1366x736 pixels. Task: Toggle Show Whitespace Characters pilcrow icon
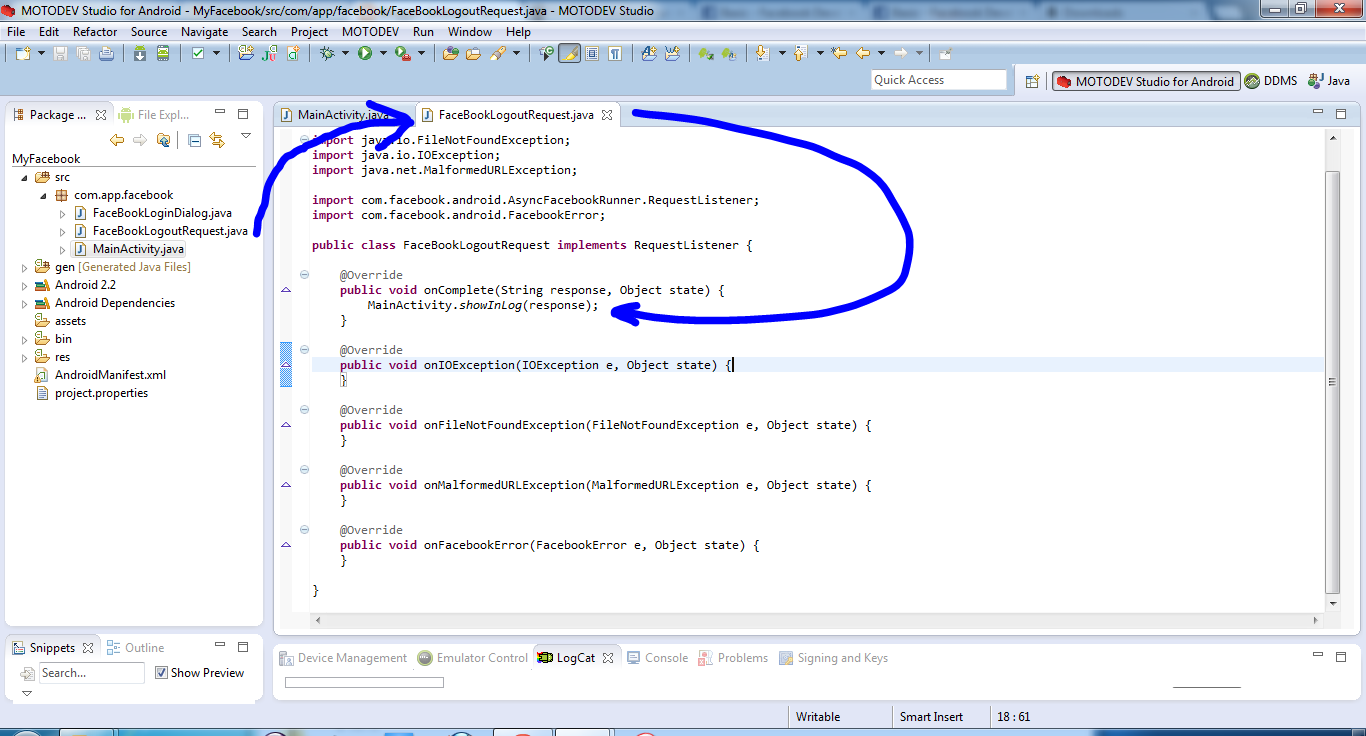point(615,53)
